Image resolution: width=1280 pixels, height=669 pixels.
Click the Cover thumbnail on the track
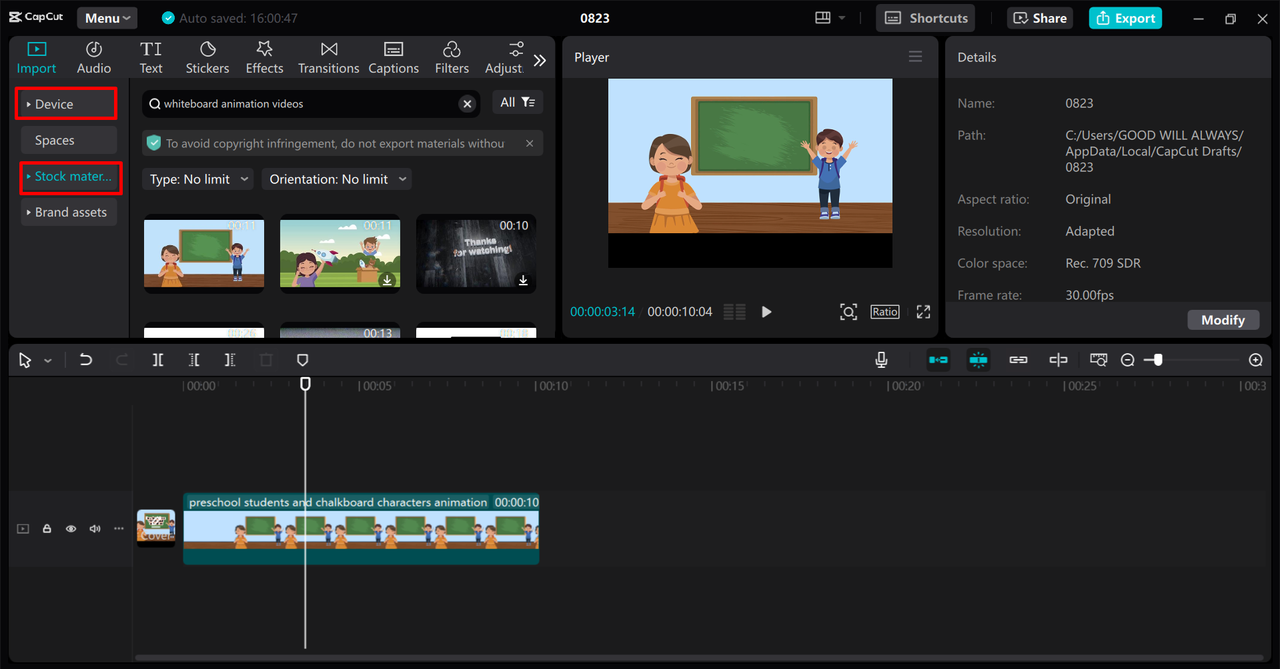click(156, 528)
